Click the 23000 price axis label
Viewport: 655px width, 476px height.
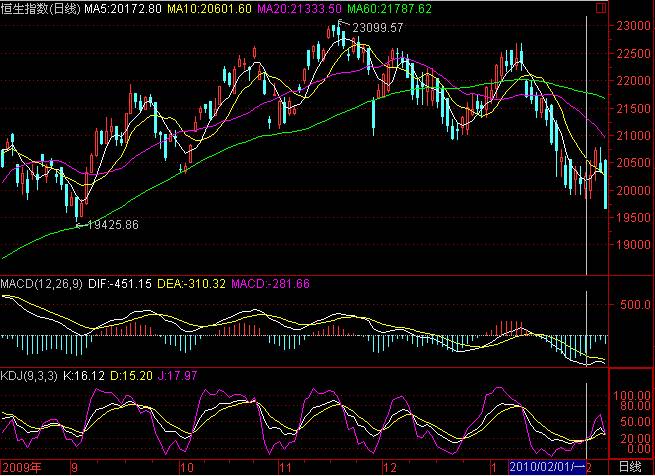633,26
